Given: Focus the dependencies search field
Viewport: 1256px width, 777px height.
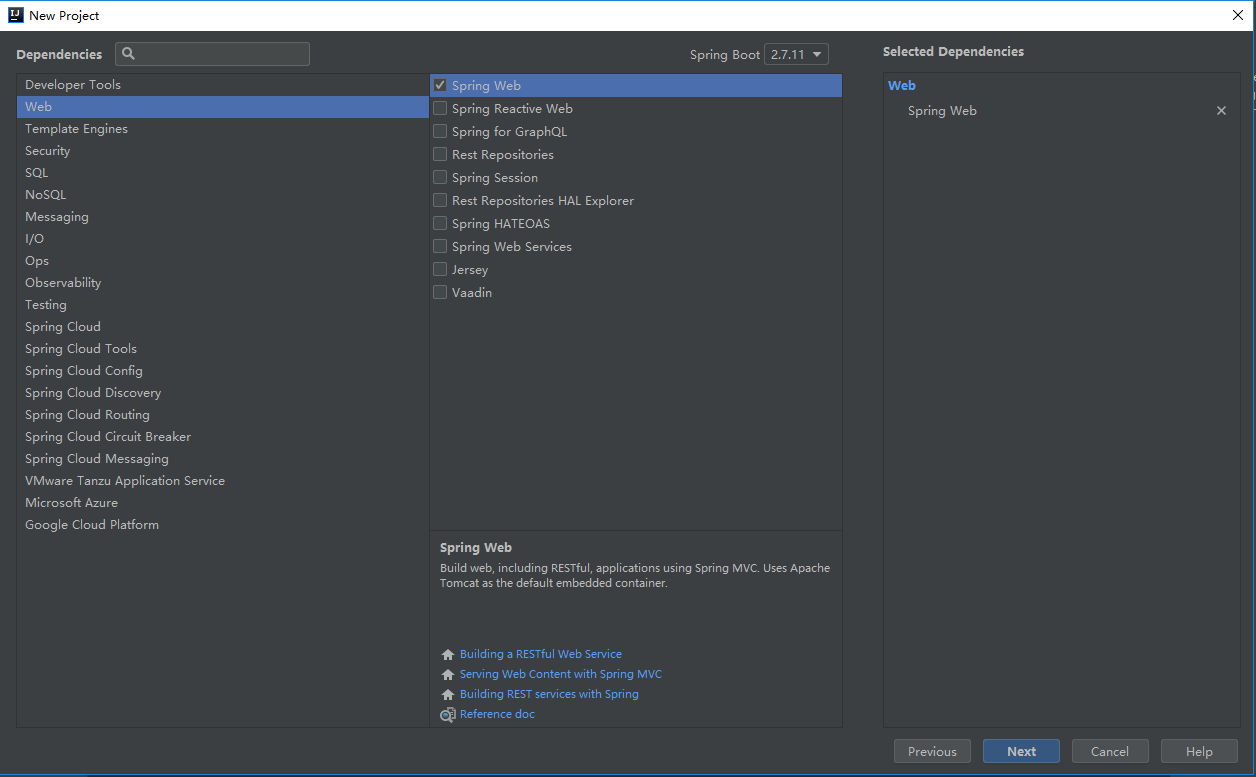Looking at the screenshot, I should (222, 54).
